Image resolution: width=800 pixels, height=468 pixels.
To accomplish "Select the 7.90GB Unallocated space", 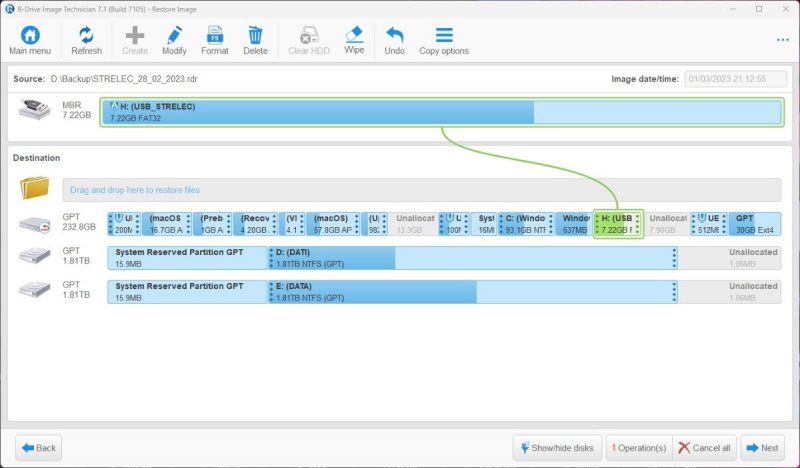I will (x=667, y=224).
